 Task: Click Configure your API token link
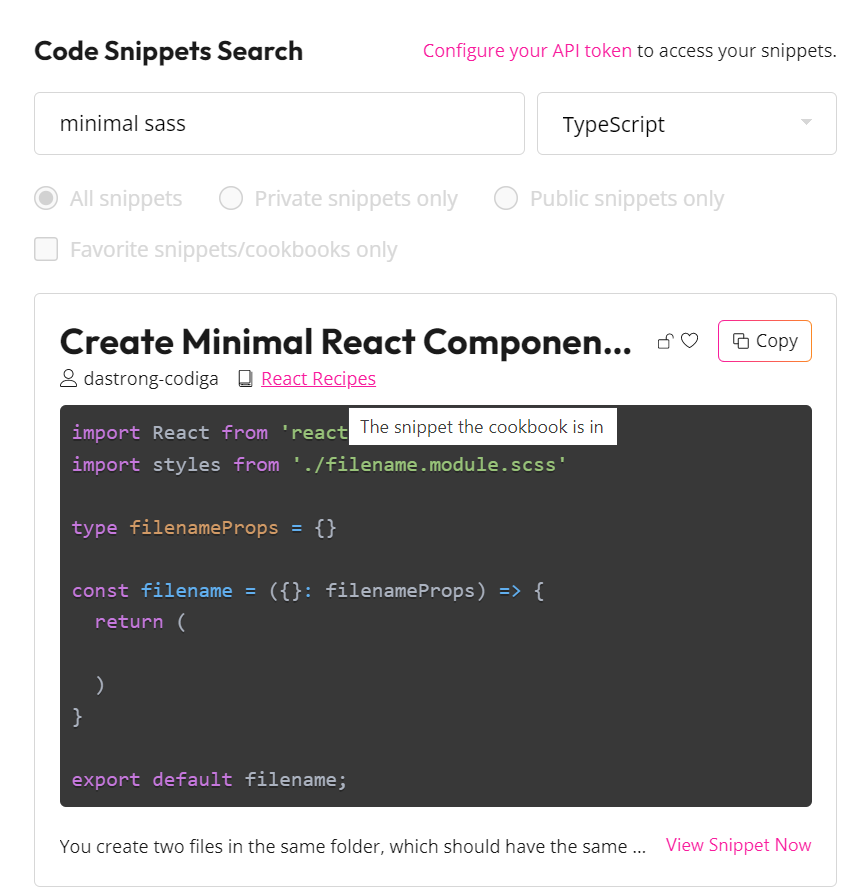coord(527,51)
